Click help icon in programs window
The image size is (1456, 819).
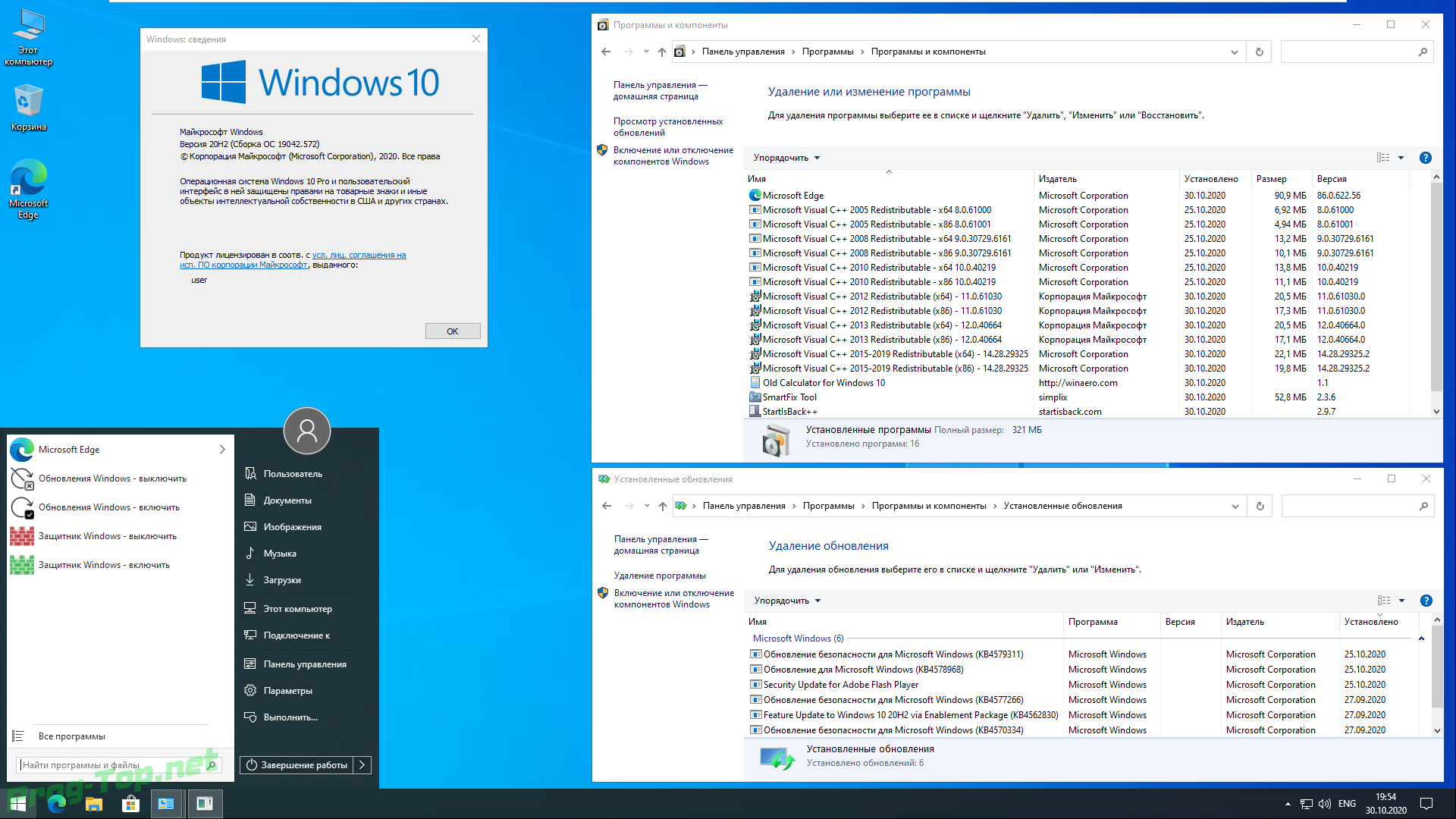coord(1425,158)
